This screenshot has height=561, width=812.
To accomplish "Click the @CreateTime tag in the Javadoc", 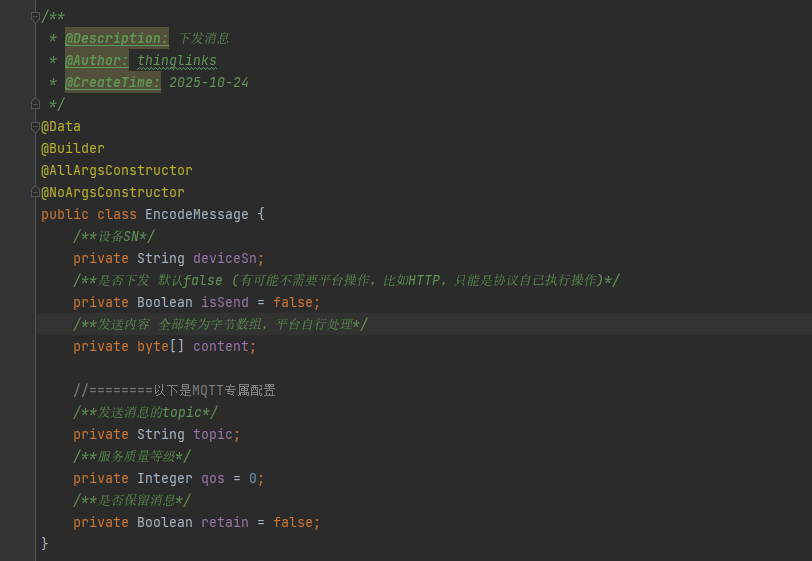I will [x=112, y=82].
